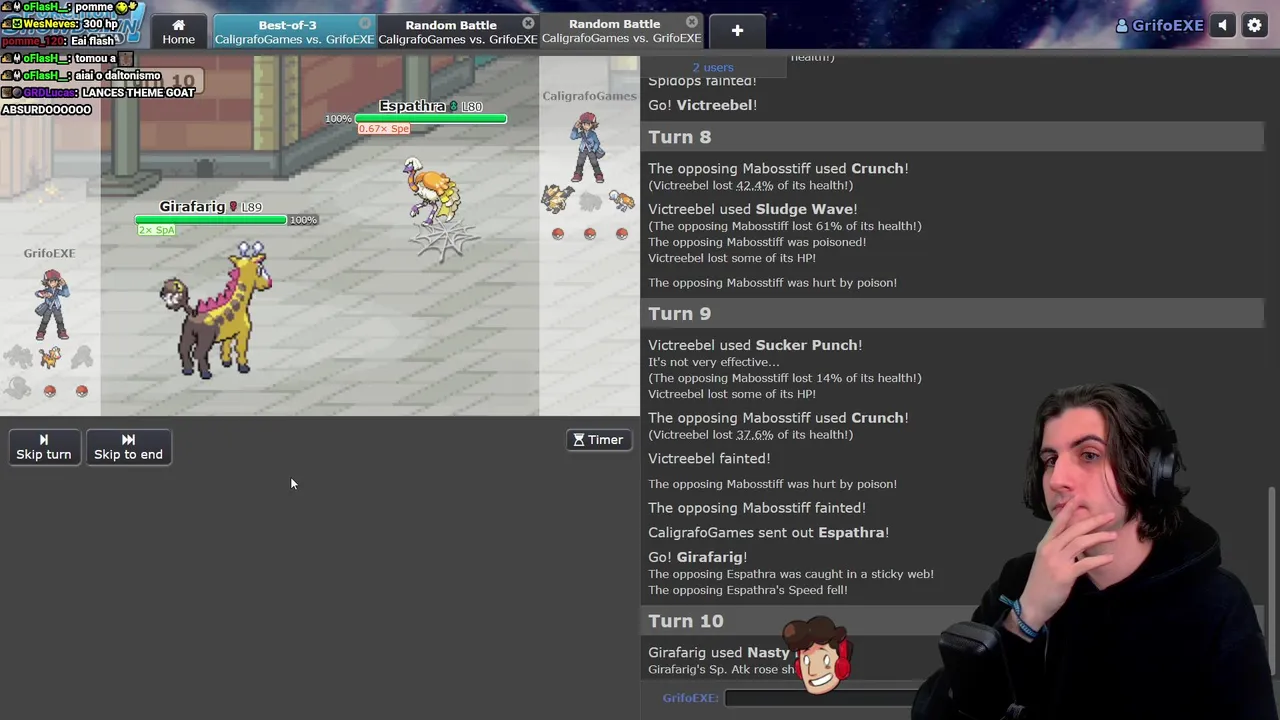
Task: Click the 2 users link
Action: click(x=713, y=67)
